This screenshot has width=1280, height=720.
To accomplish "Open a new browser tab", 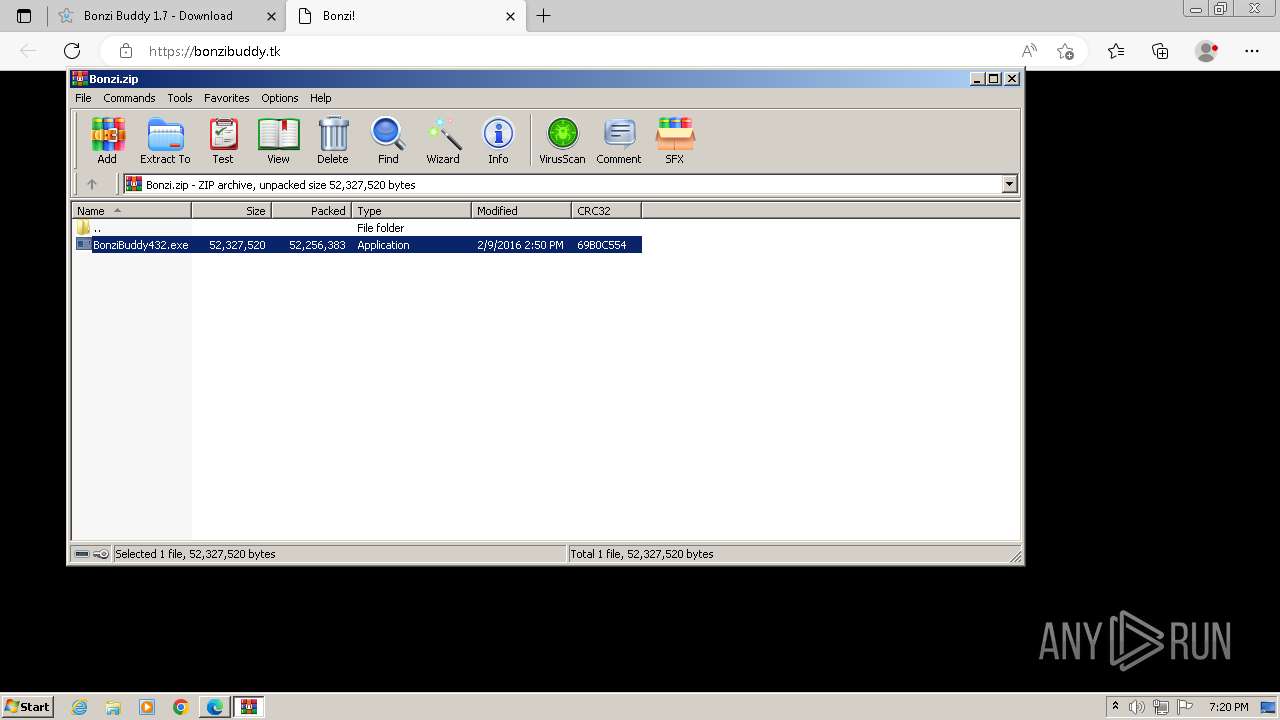I will [543, 16].
